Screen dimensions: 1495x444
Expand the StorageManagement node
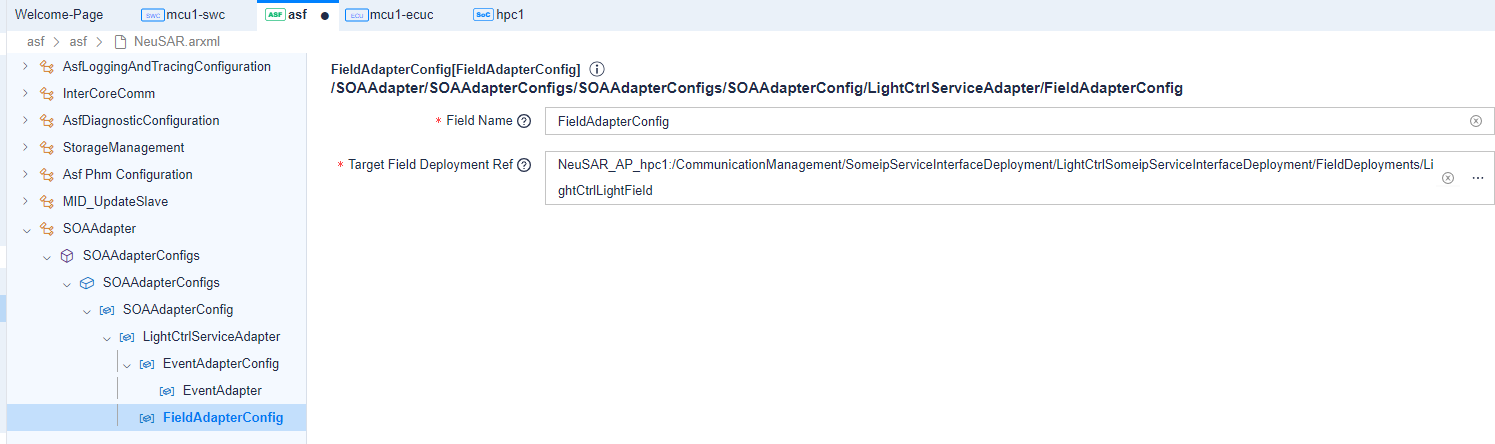point(26,148)
